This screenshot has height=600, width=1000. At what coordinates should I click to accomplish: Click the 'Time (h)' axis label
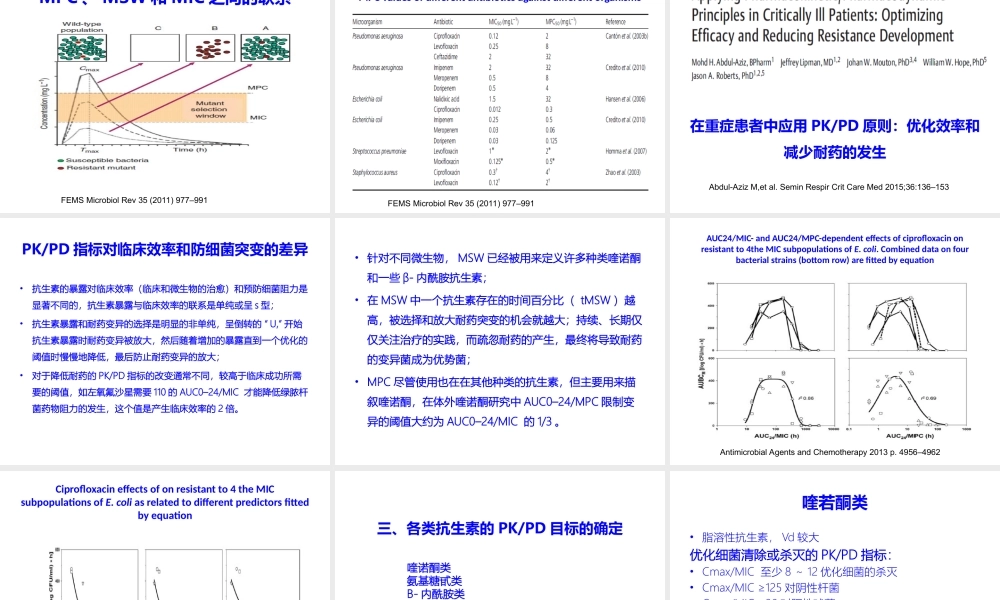pyautogui.click(x=190, y=149)
